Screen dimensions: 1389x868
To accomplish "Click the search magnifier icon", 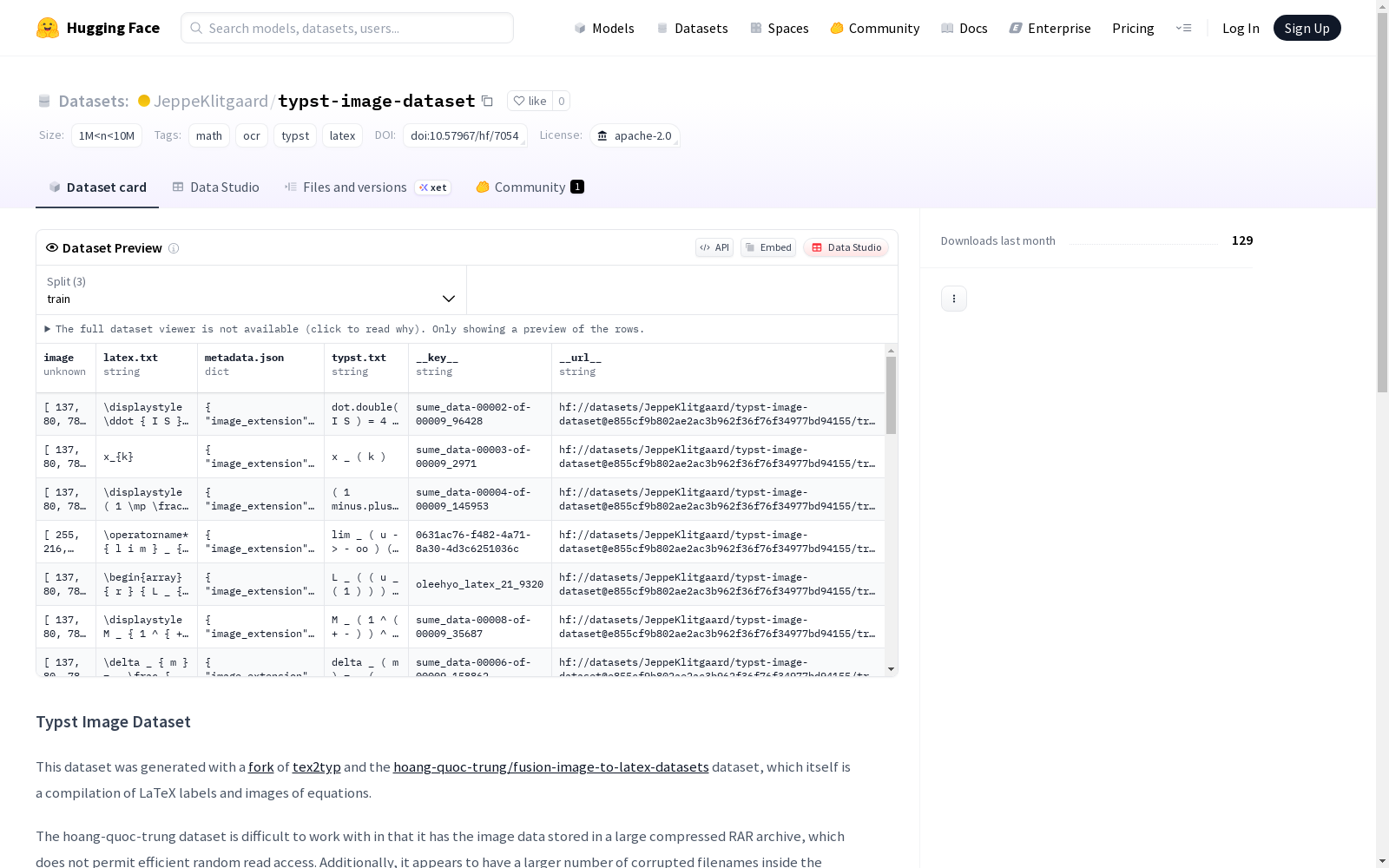I will 196,28.
